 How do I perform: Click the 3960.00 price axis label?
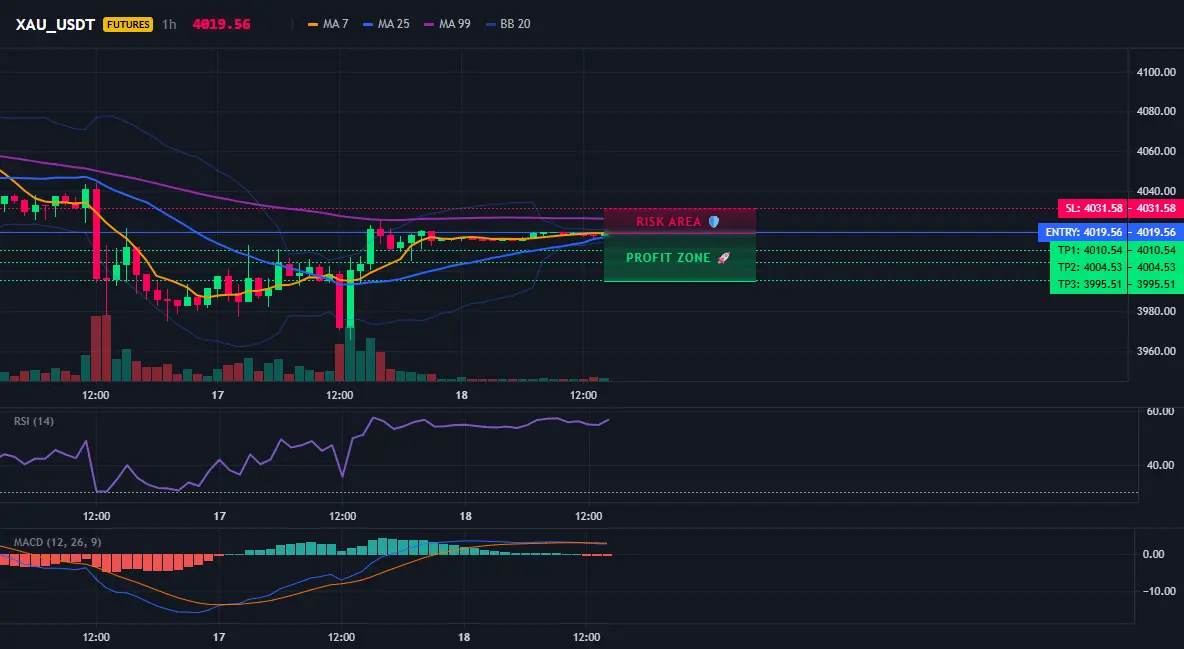coord(1156,351)
